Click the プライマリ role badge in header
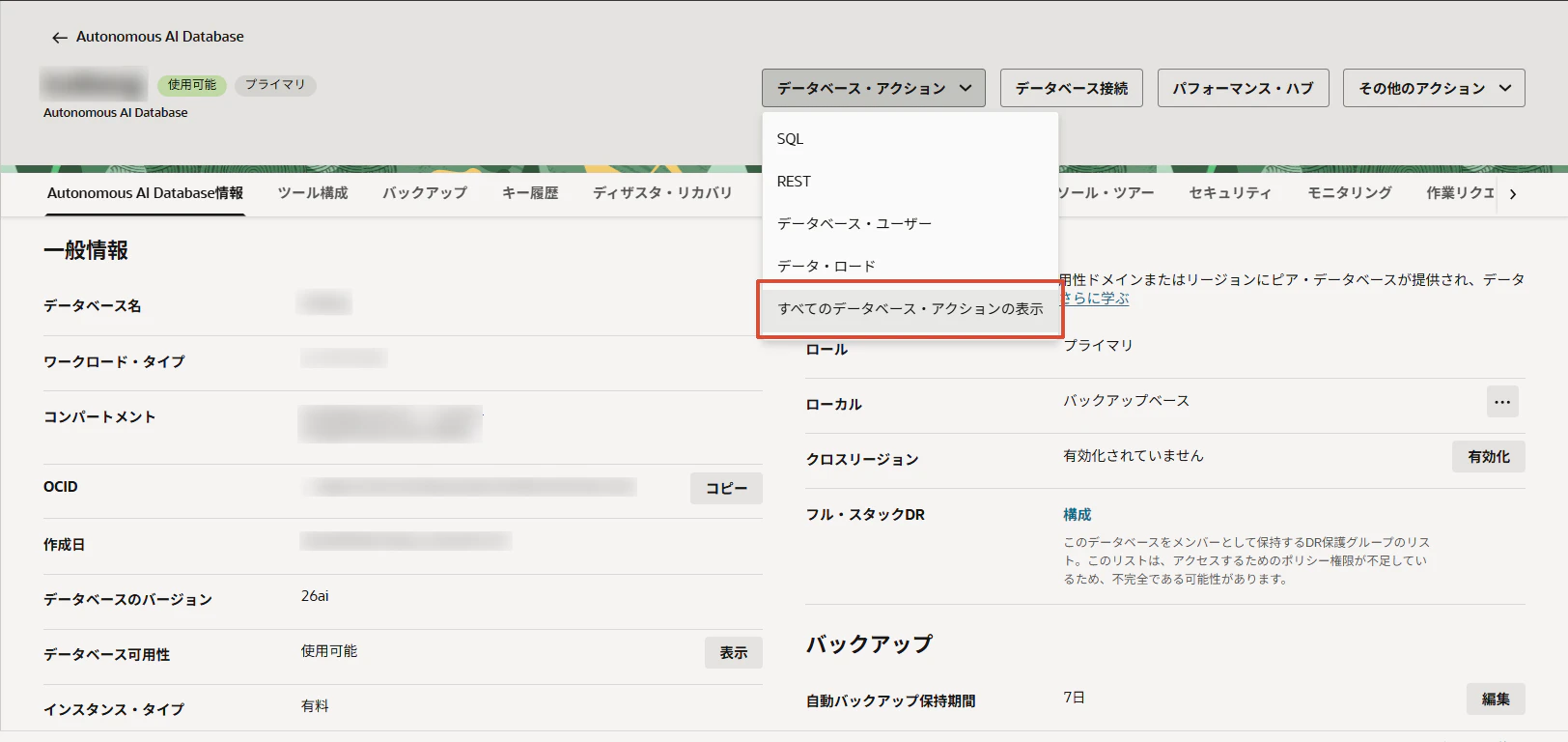Viewport: 1568px width, 742px height. [275, 85]
